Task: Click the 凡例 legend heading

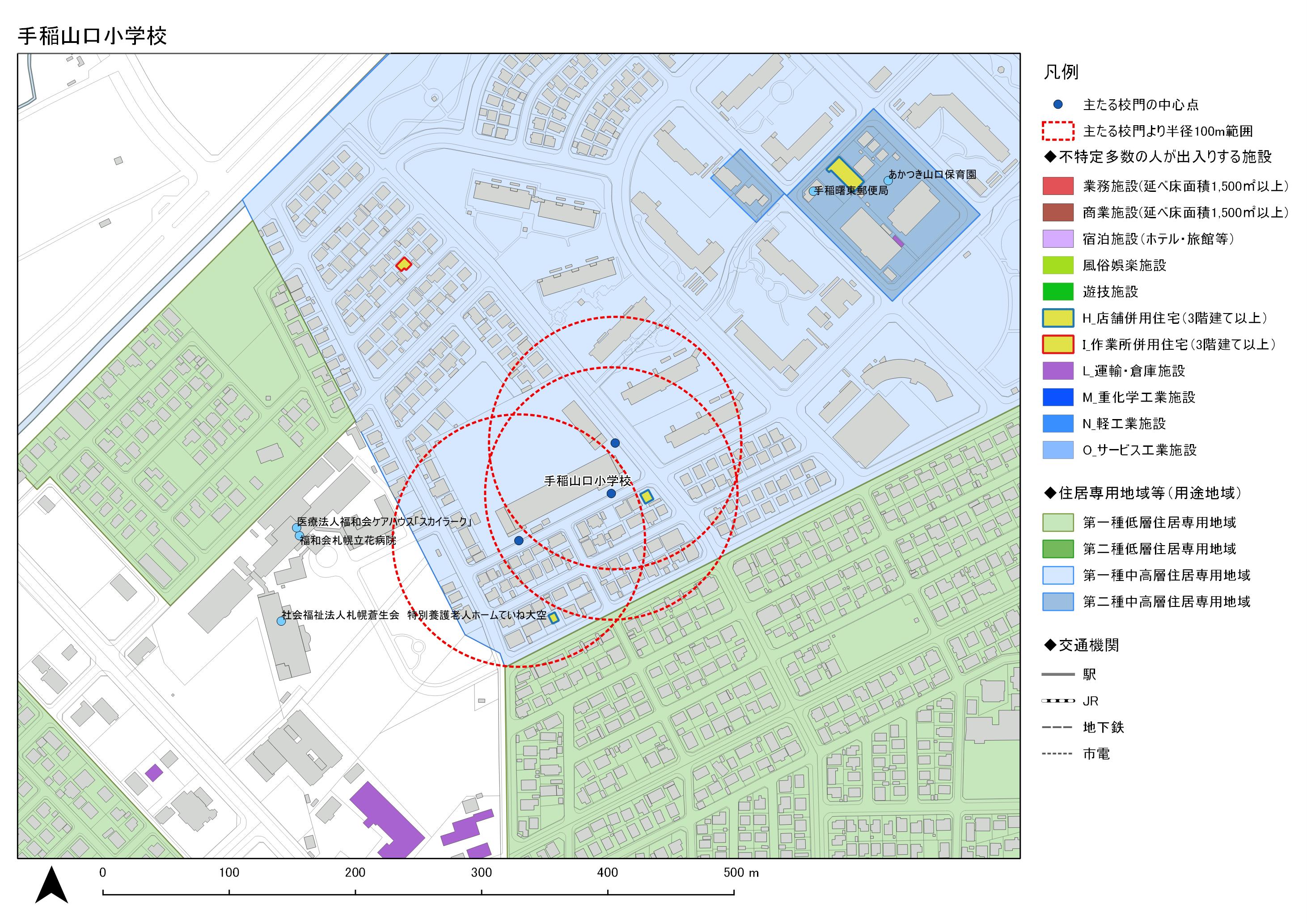Action: [x=1061, y=72]
